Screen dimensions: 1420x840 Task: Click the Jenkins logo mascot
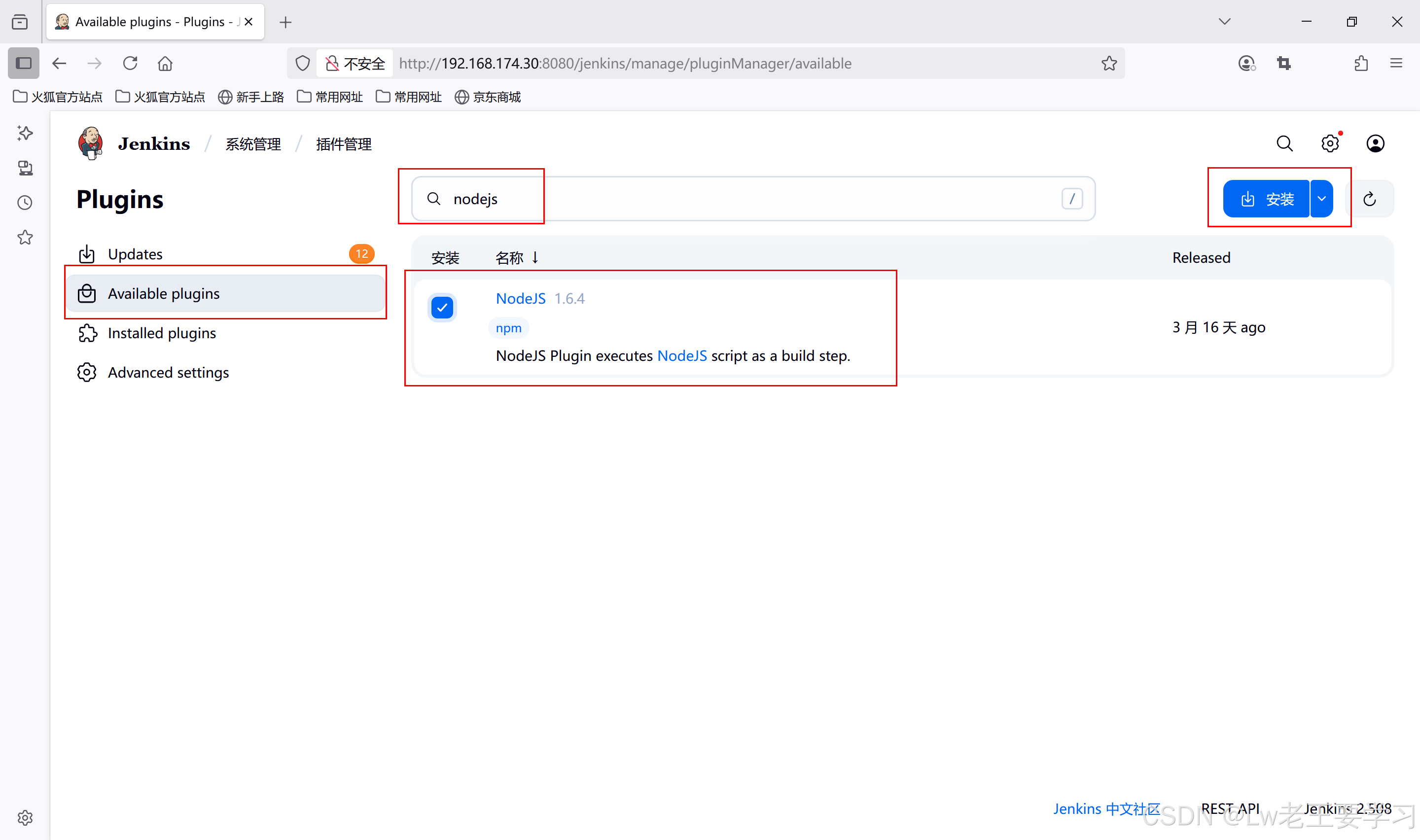pyautogui.click(x=91, y=144)
